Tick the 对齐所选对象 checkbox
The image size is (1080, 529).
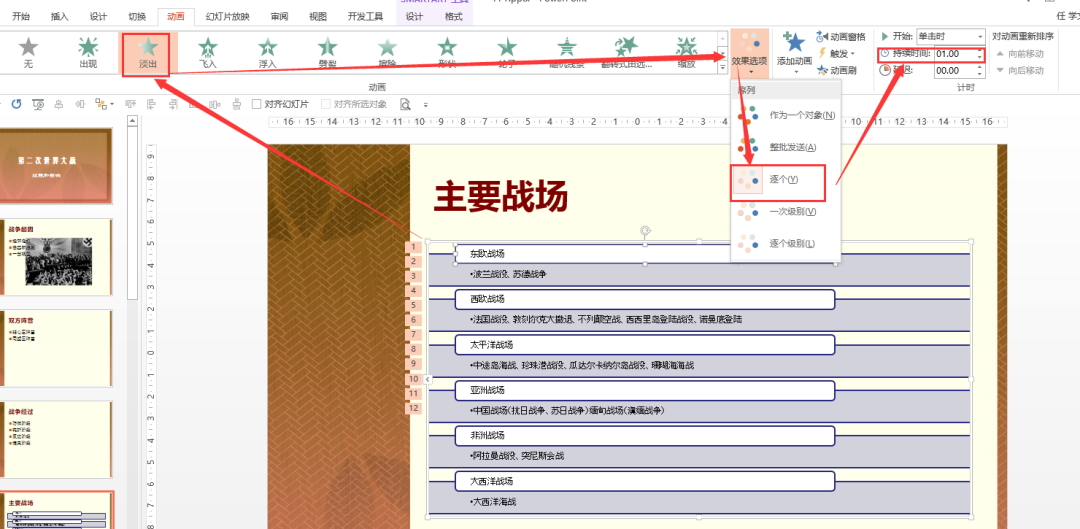325,104
